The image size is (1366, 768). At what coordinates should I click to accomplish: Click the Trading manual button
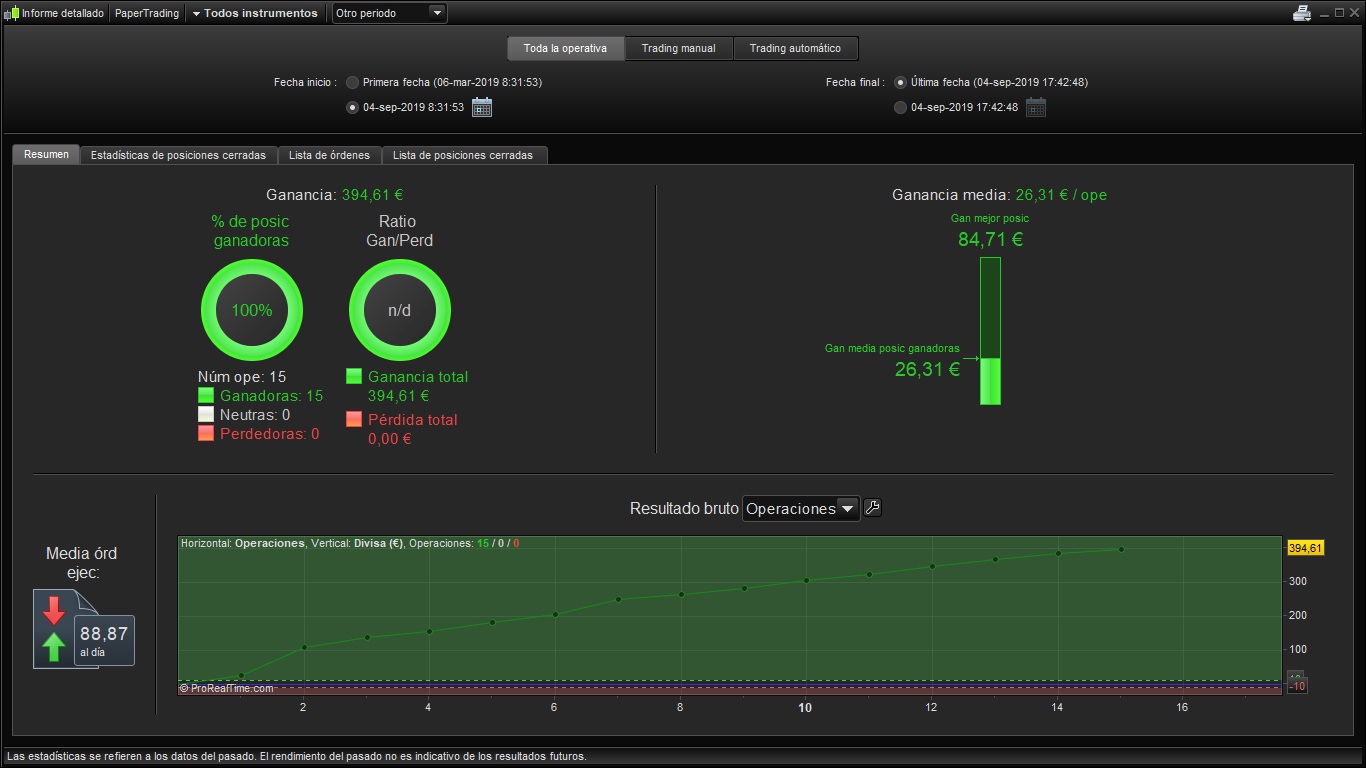[x=678, y=48]
